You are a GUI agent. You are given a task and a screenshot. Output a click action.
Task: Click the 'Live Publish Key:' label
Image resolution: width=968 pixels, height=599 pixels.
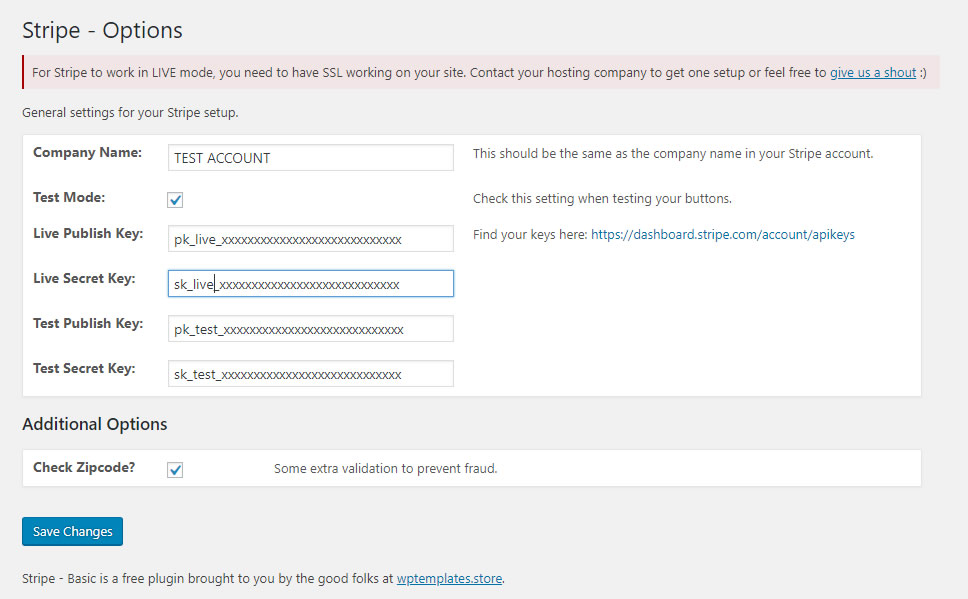coord(88,234)
